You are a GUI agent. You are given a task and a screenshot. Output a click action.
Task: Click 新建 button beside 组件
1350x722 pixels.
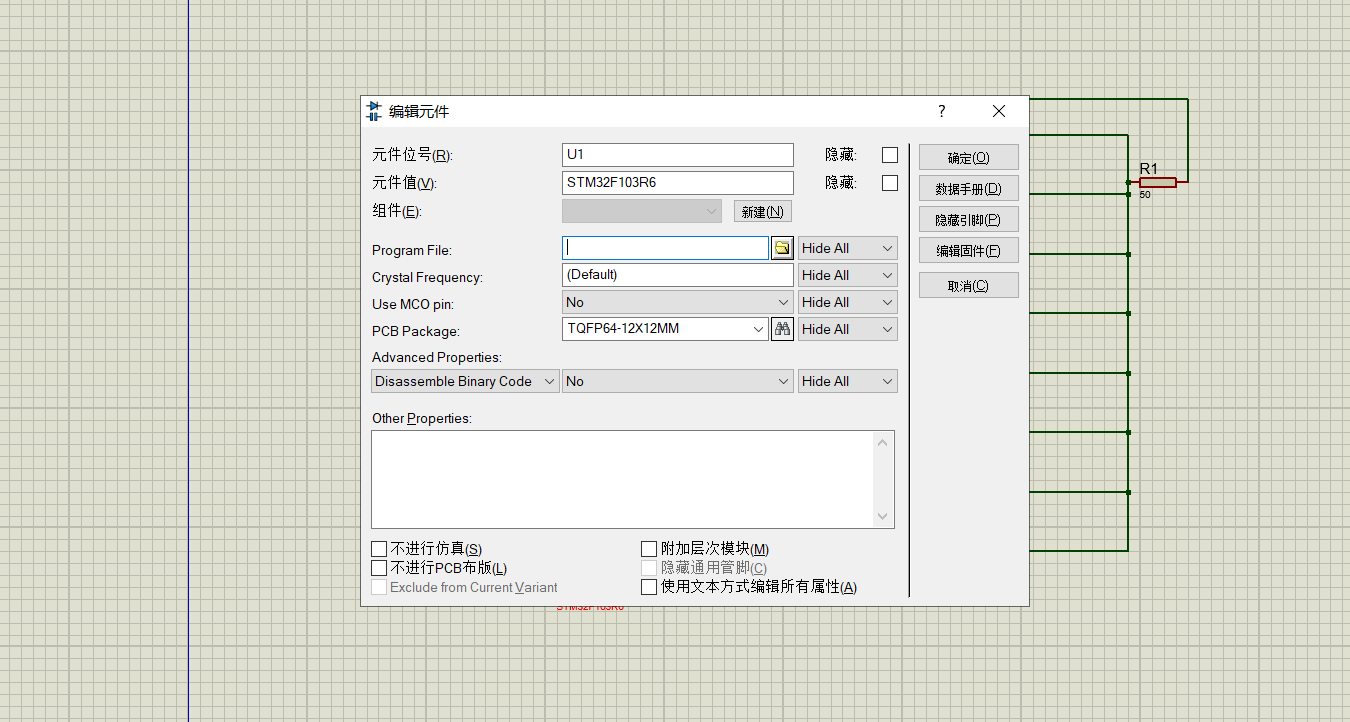coord(763,211)
